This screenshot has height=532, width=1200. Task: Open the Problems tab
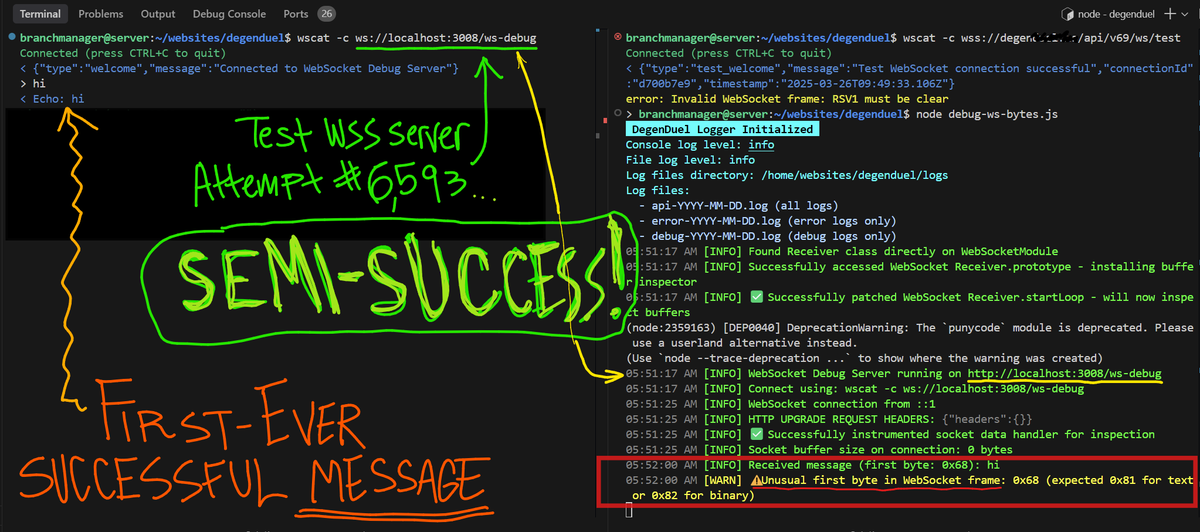coord(101,14)
